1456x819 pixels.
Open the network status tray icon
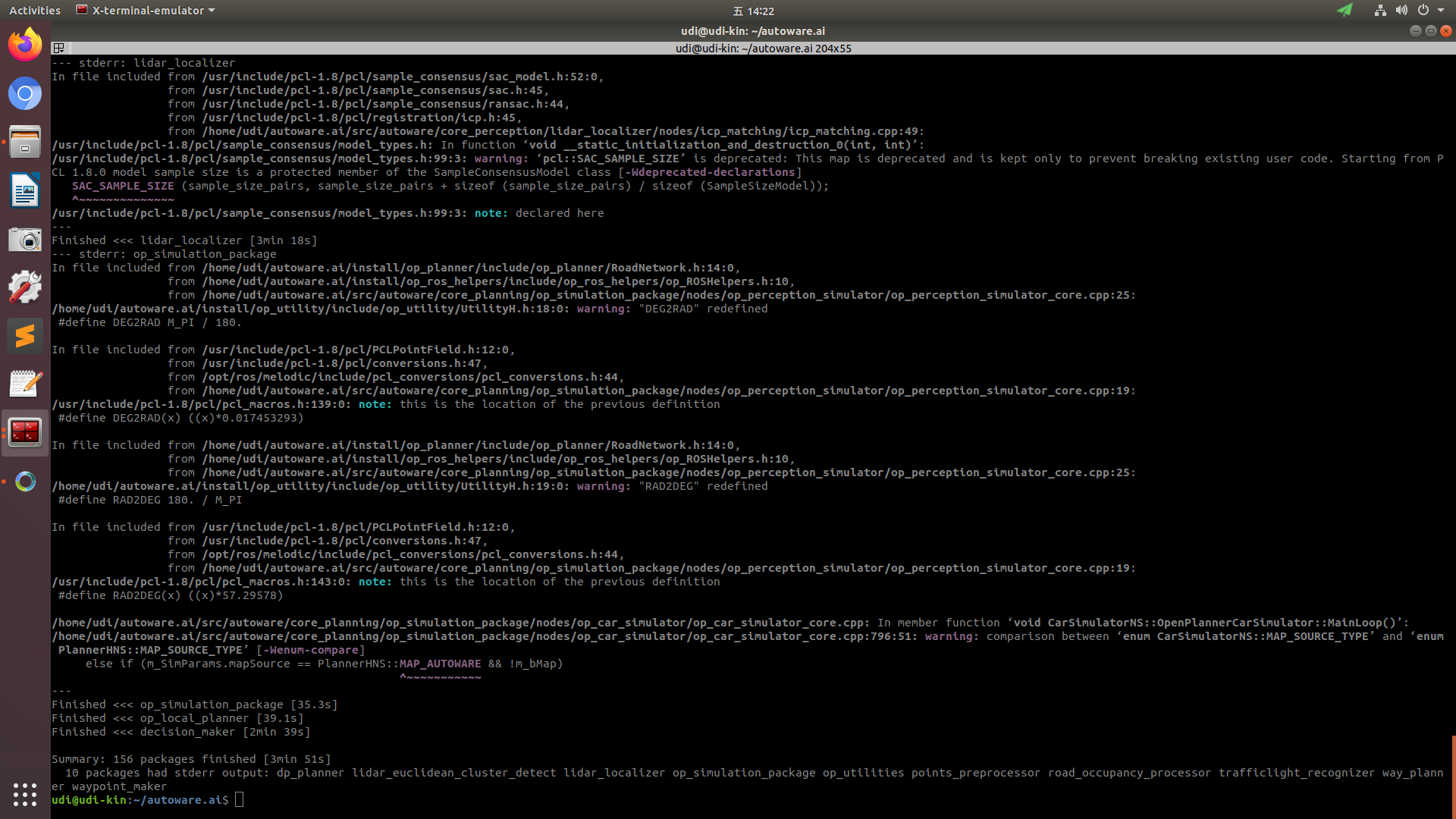click(x=1380, y=10)
